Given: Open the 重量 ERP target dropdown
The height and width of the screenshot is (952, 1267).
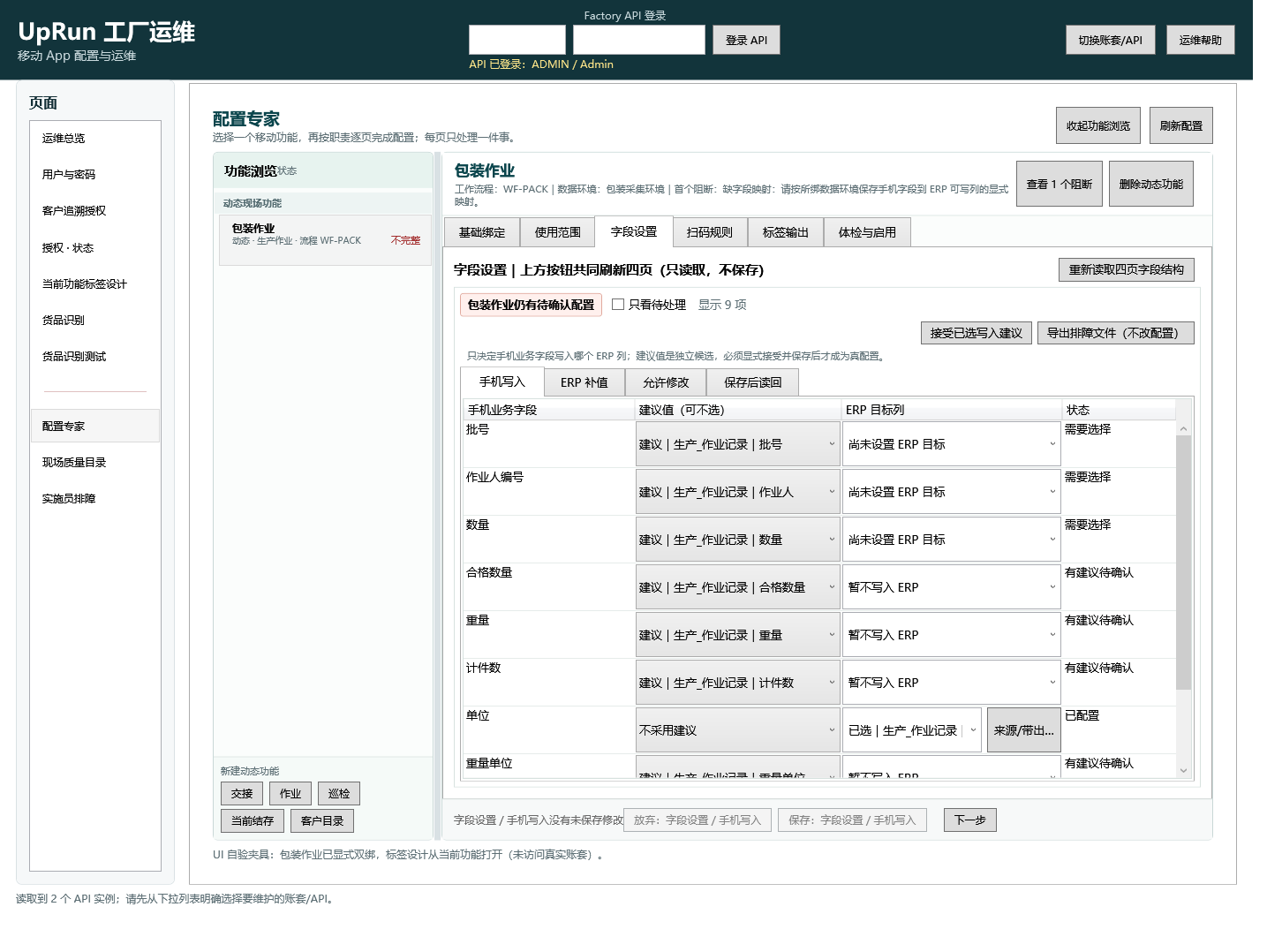Looking at the screenshot, I should coord(951,635).
